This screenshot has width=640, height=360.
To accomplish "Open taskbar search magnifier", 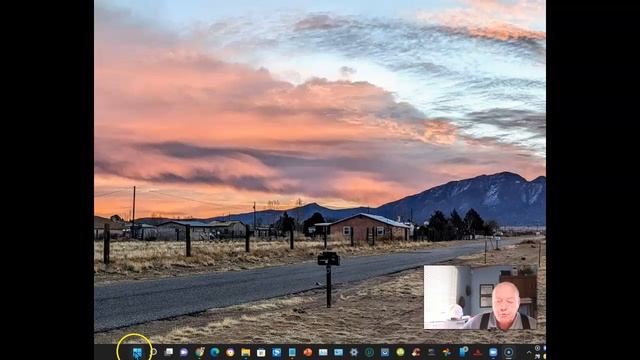I will 153,352.
